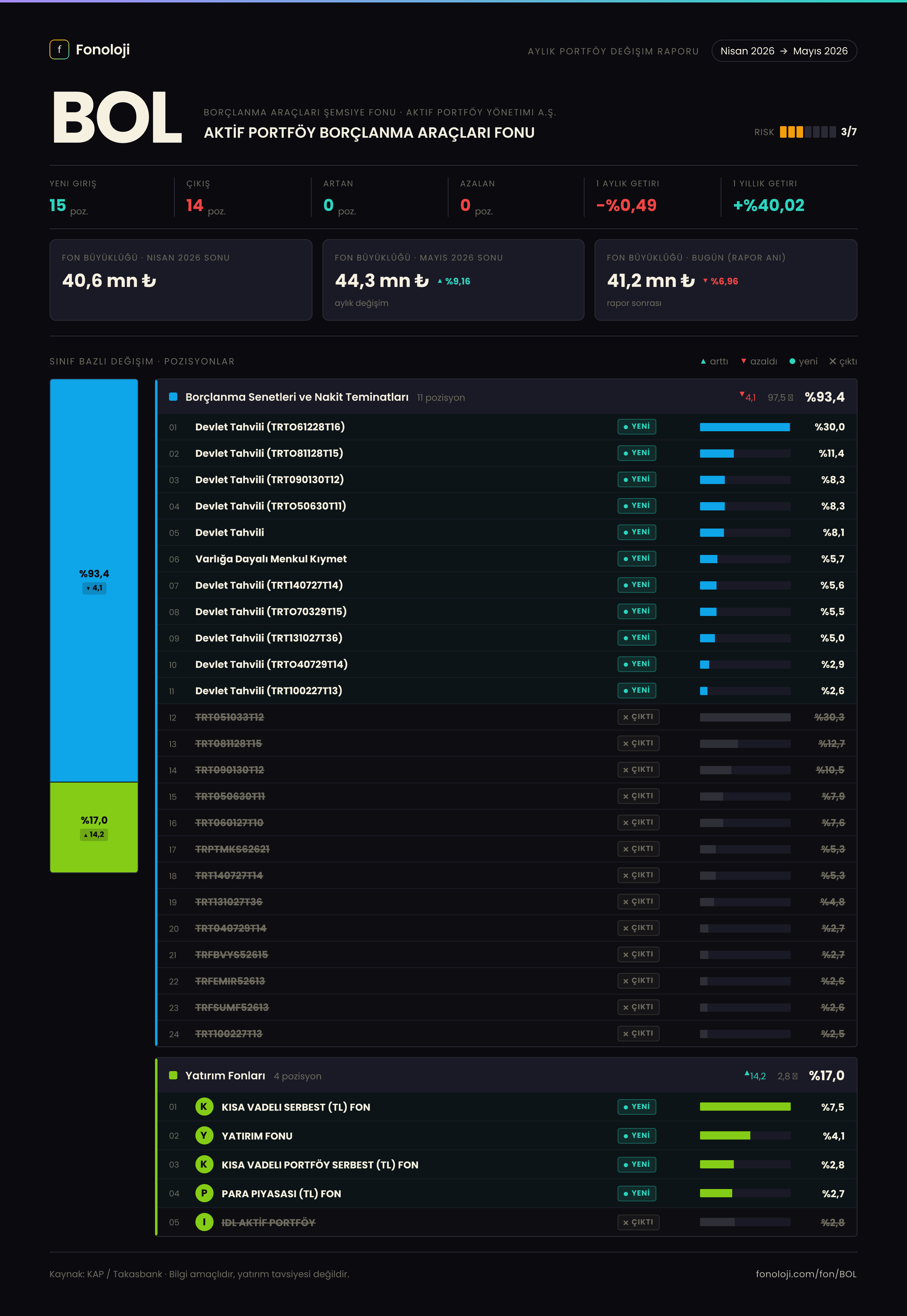Viewport: 907px width, 1316px height.
Task: Select the row "Devlet Tahvili (TRT050630T11)"
Action: [x=507, y=506]
